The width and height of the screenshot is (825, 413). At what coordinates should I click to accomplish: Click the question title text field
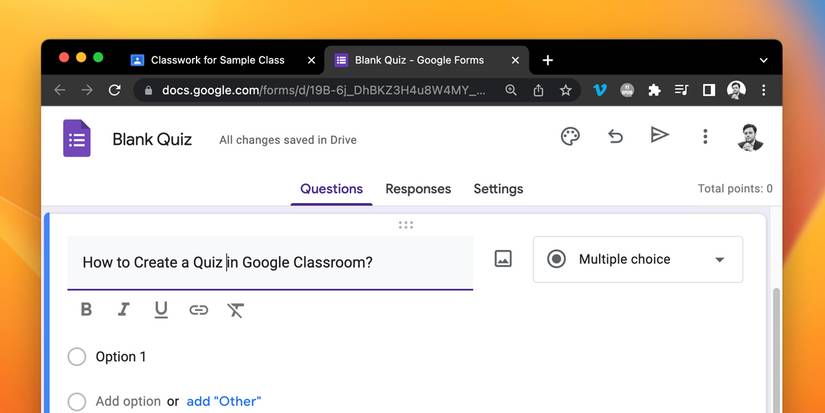coord(270,263)
